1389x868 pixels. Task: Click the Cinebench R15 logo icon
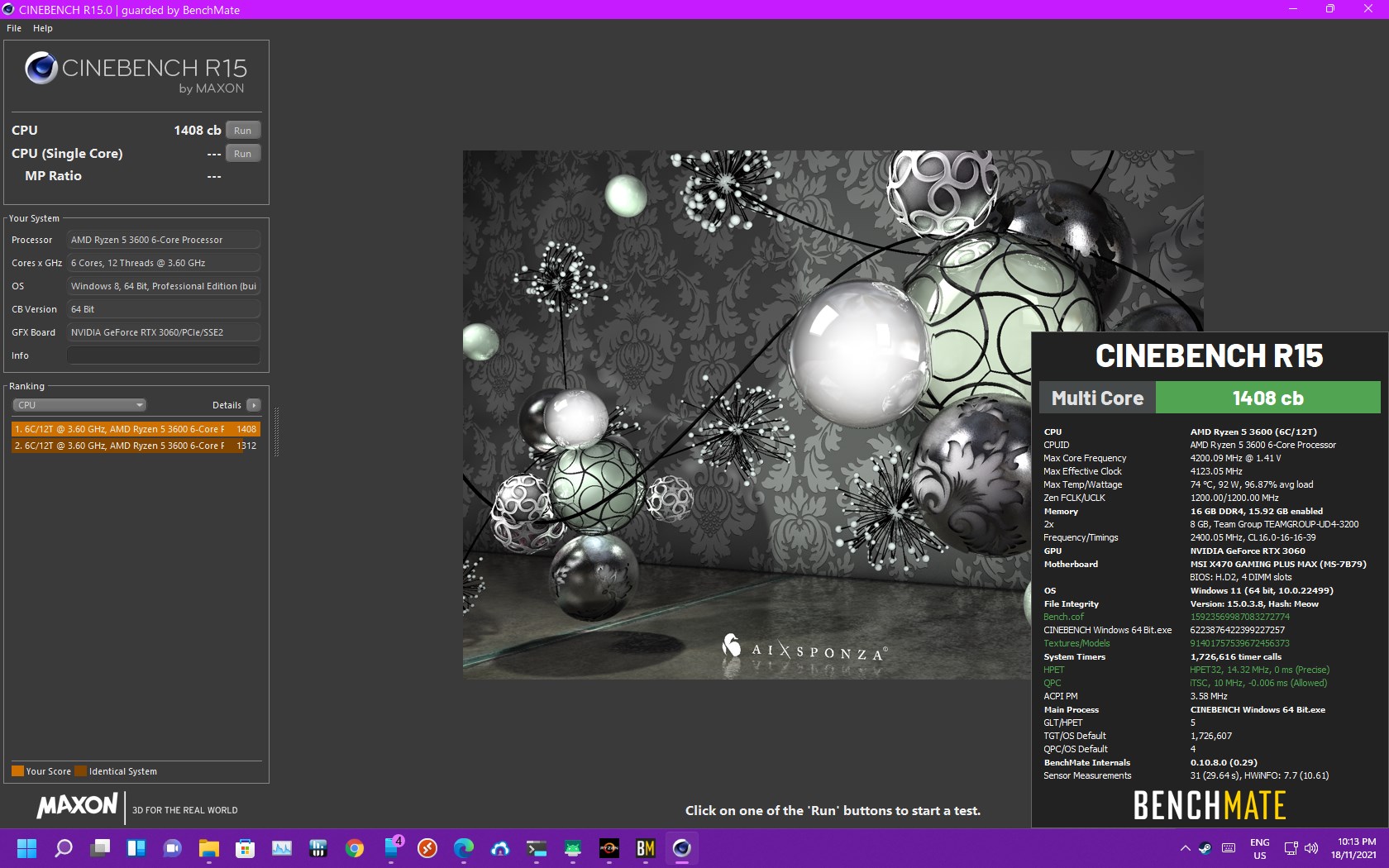tap(41, 68)
